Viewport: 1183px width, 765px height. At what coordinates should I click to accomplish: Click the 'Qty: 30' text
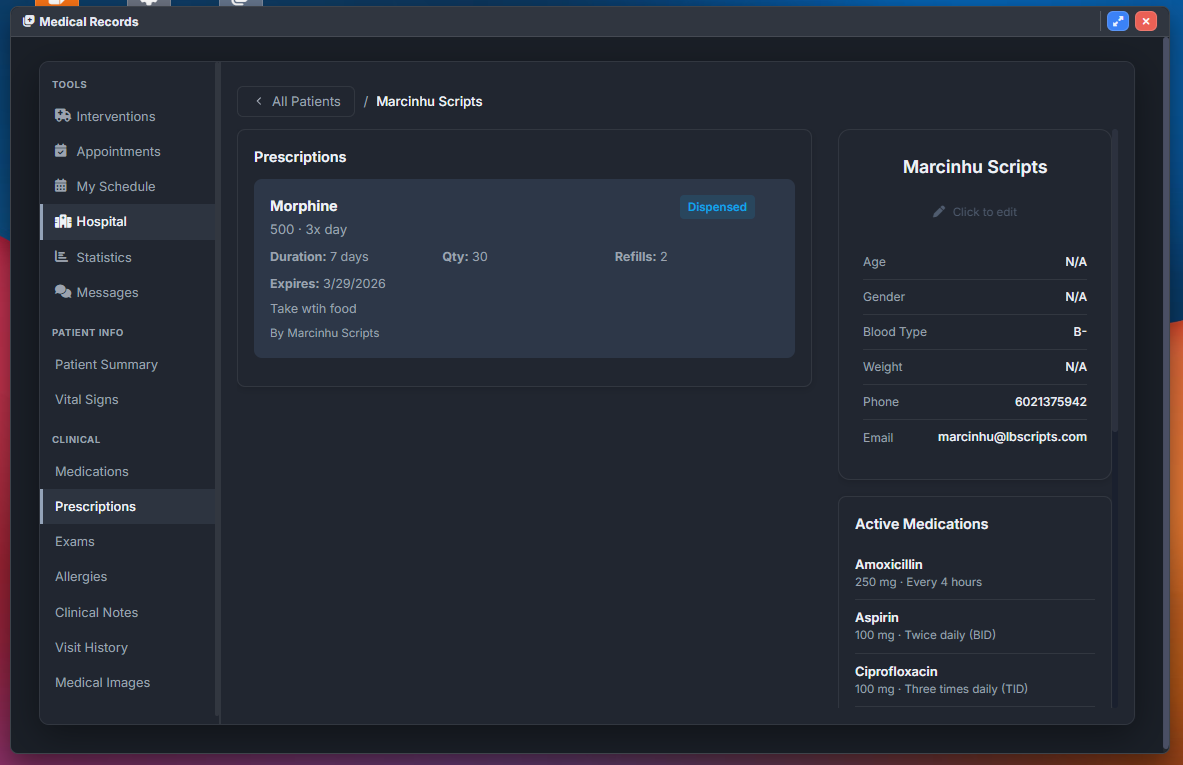click(465, 257)
